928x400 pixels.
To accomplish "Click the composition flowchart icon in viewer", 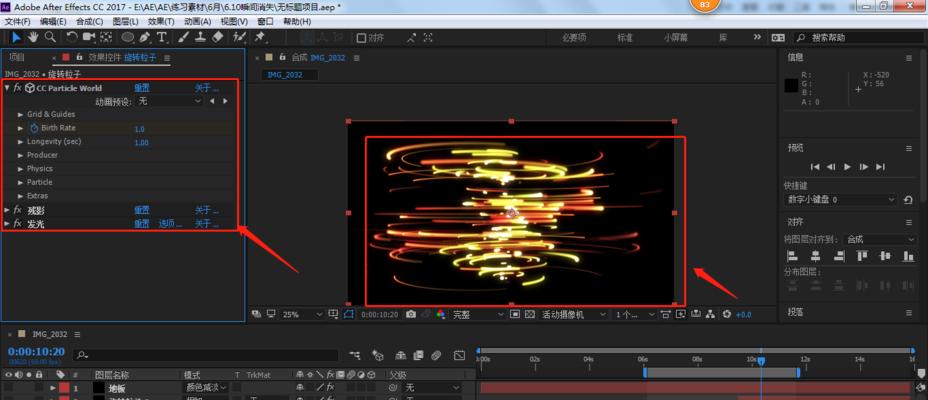I will tap(710, 314).
